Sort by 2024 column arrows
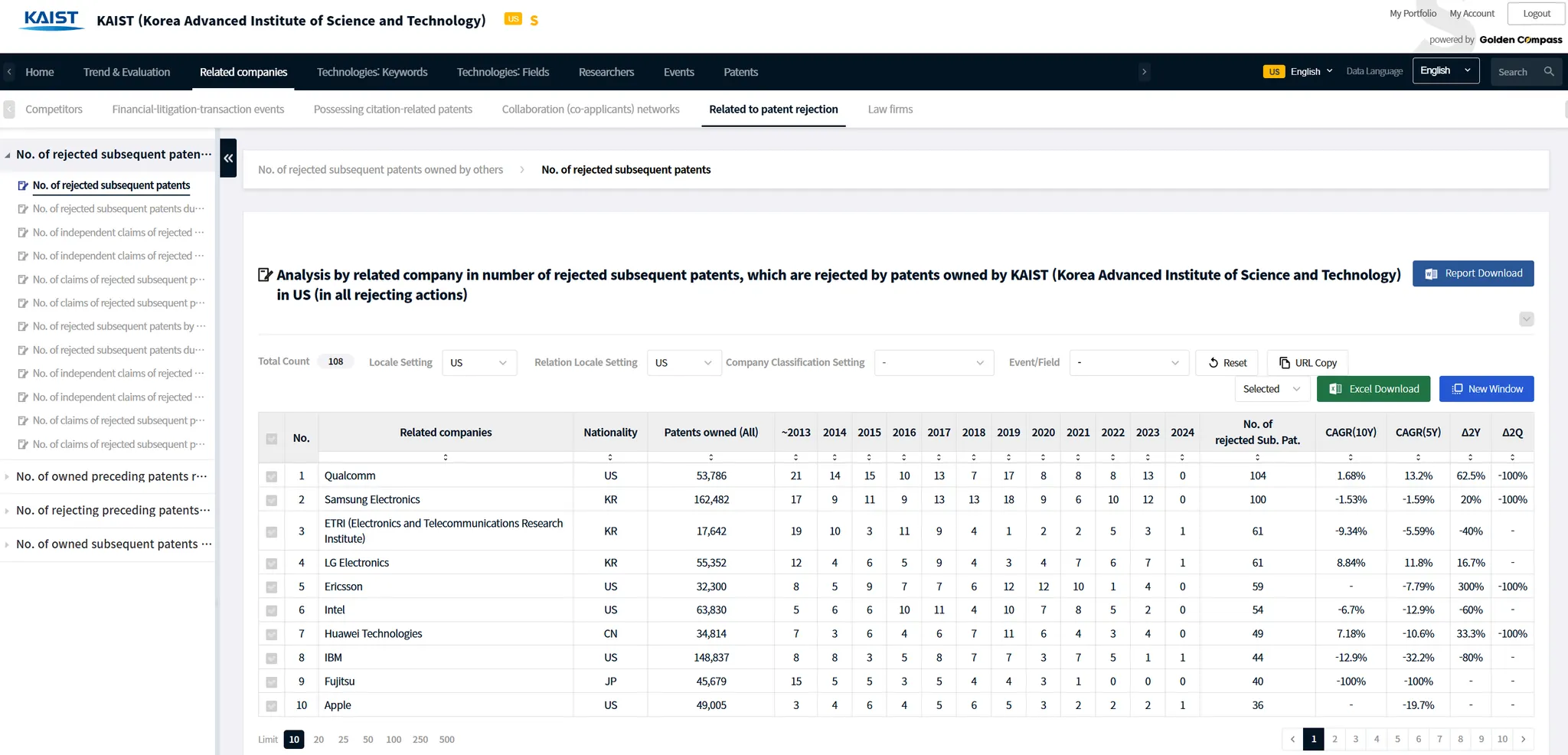 coord(1182,457)
